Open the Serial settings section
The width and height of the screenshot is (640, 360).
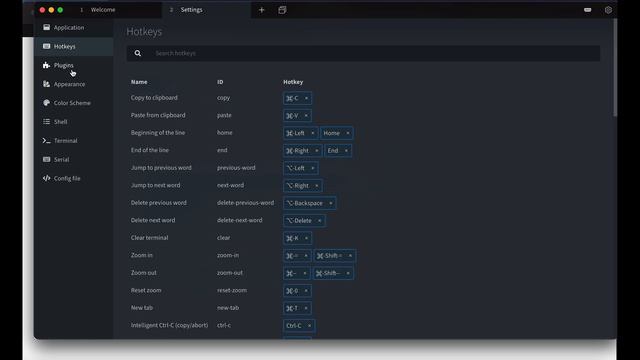(73, 159)
